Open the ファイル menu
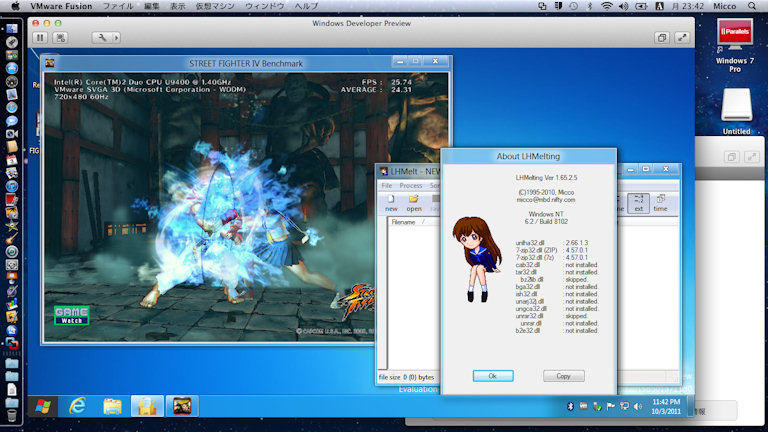Viewport: 768px width, 432px height. point(118,6)
